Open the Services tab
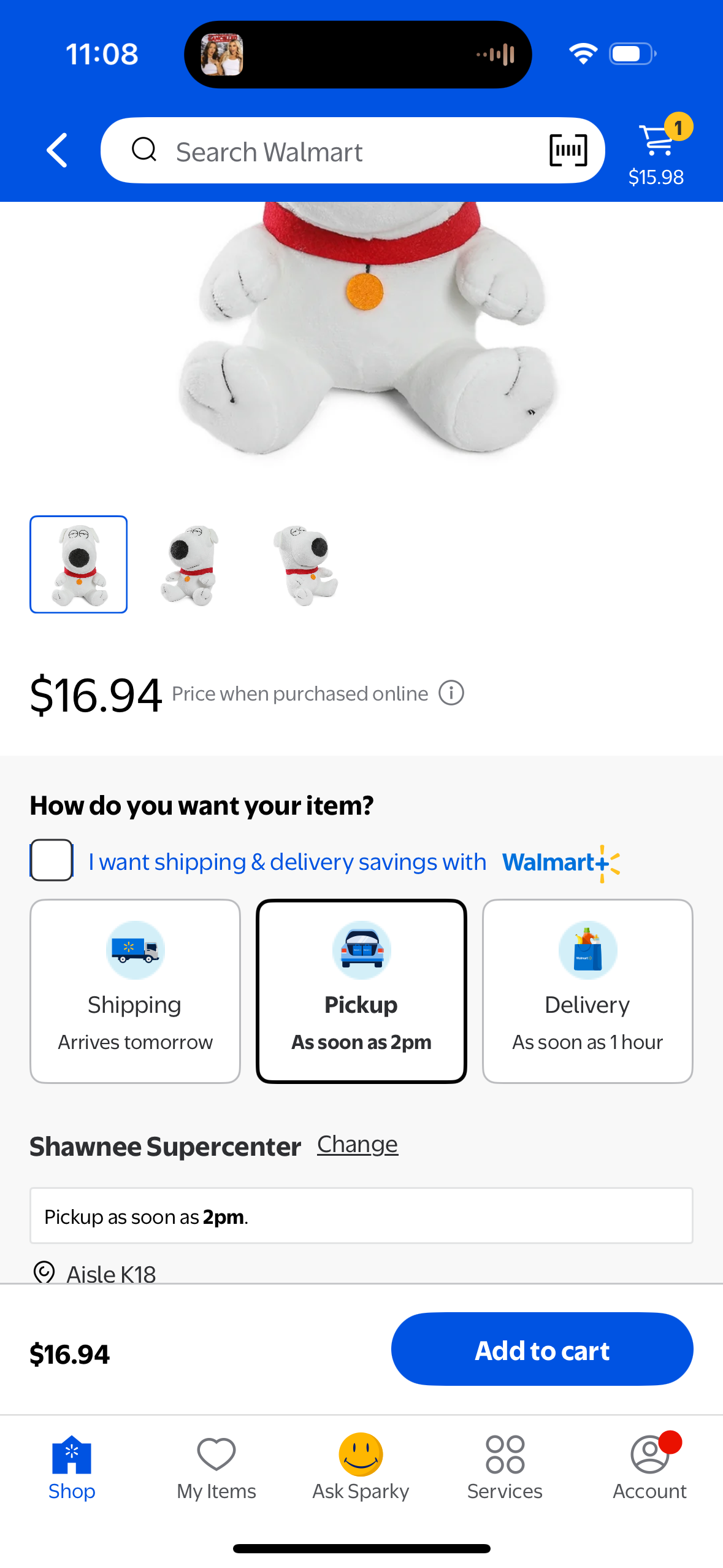The width and height of the screenshot is (723, 1568). tap(505, 1467)
